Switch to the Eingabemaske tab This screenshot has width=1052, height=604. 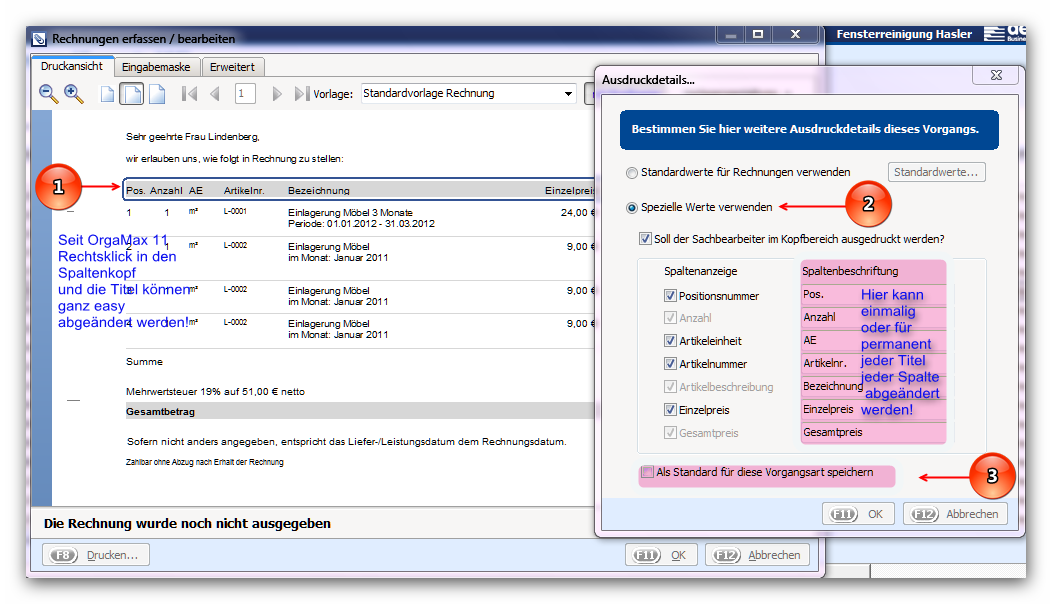click(x=156, y=67)
